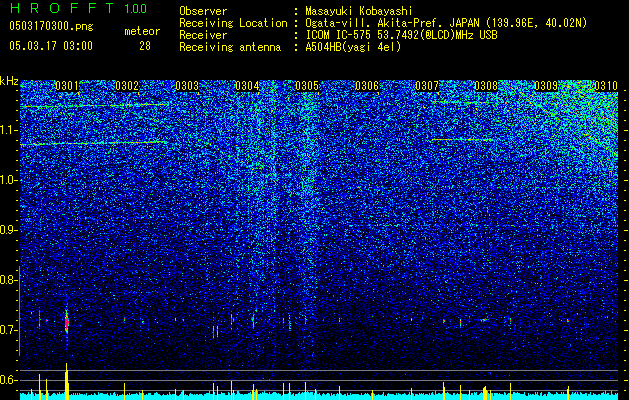
Task: Click the strong red meteor echo near 0301
Action: 67,323
